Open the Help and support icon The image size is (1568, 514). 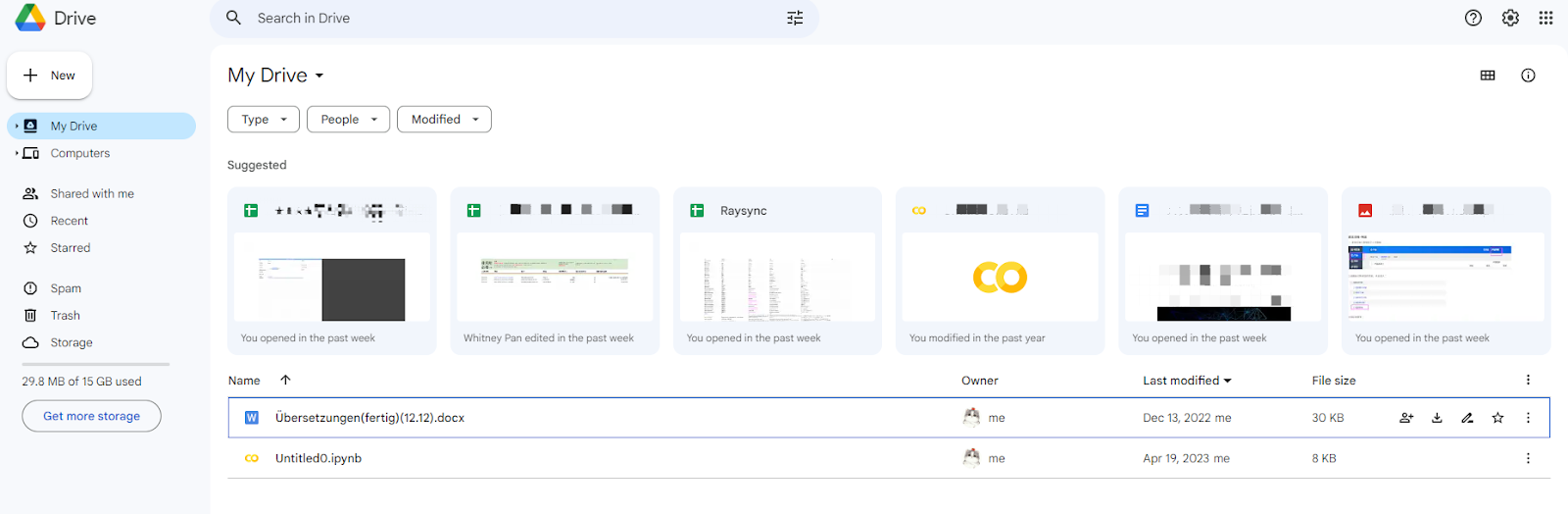pos(1473,18)
